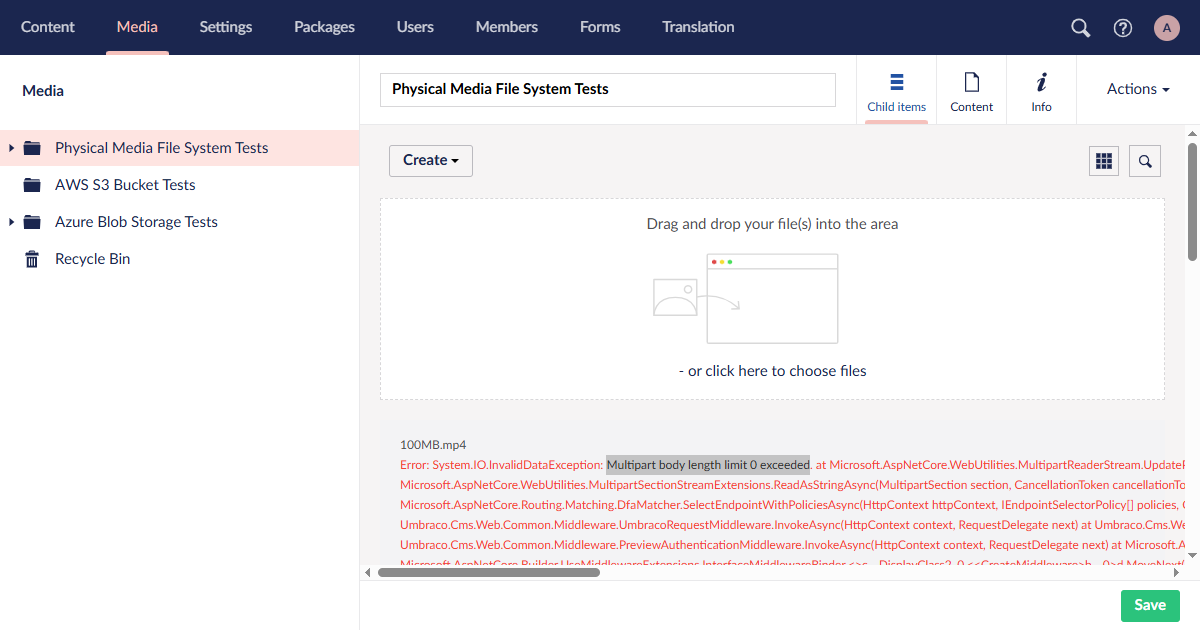The image size is (1200, 630).
Task: Switch to grid view layout icon
Action: click(x=1104, y=160)
